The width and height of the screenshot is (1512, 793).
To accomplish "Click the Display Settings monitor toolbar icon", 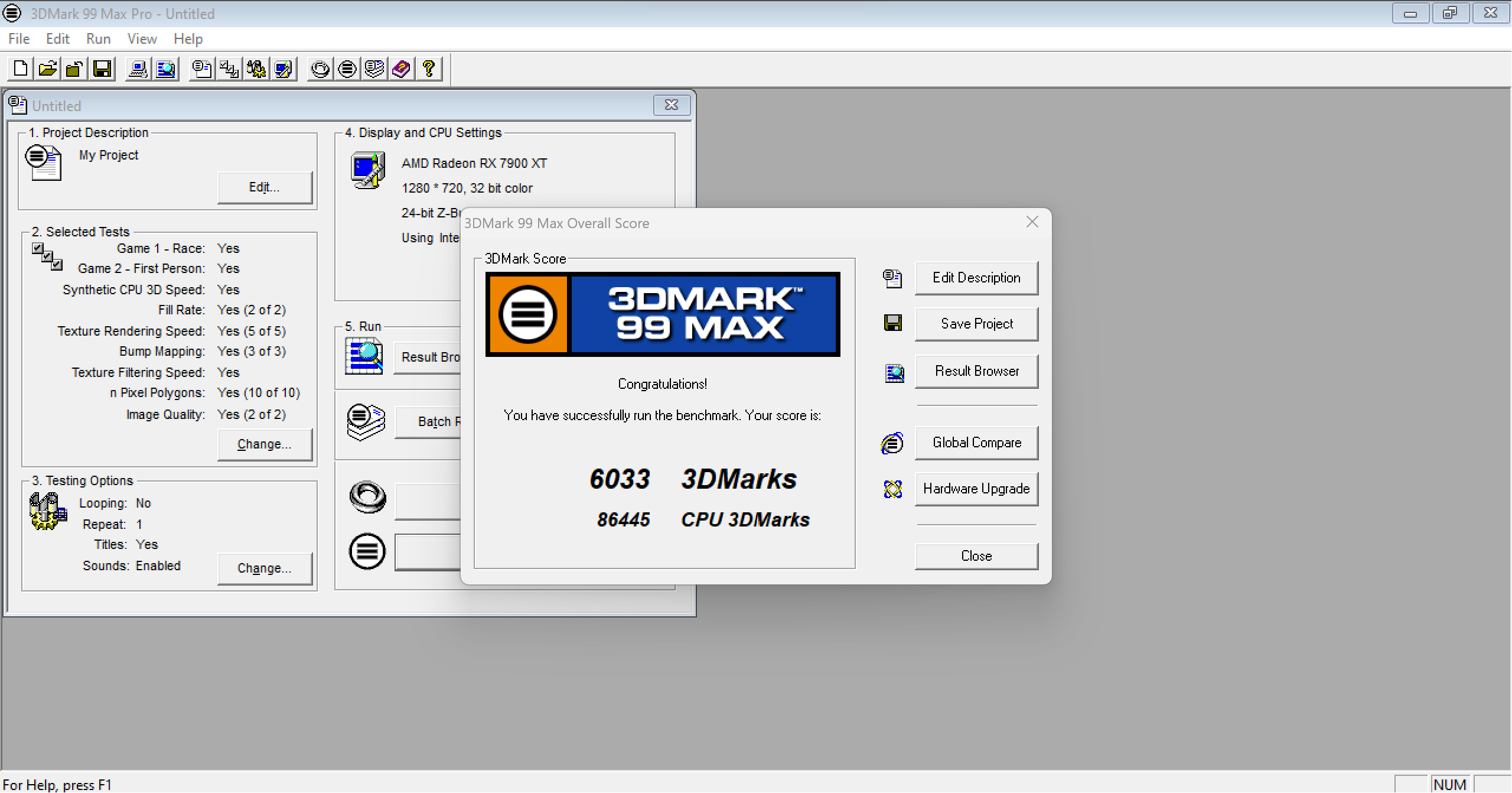I will pyautogui.click(x=283, y=69).
